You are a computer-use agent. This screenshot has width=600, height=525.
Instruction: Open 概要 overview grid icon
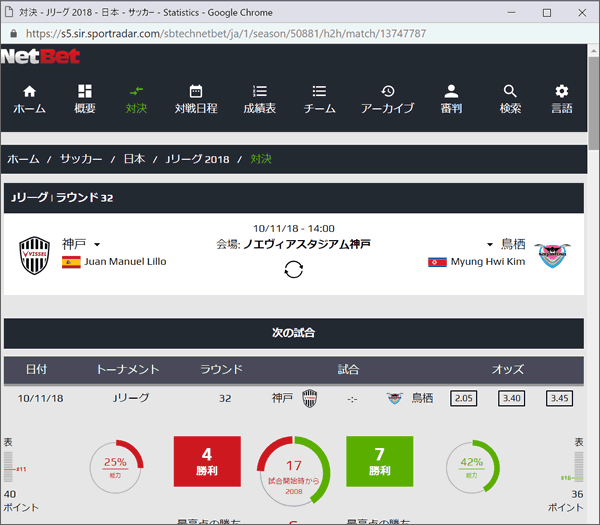click(85, 91)
